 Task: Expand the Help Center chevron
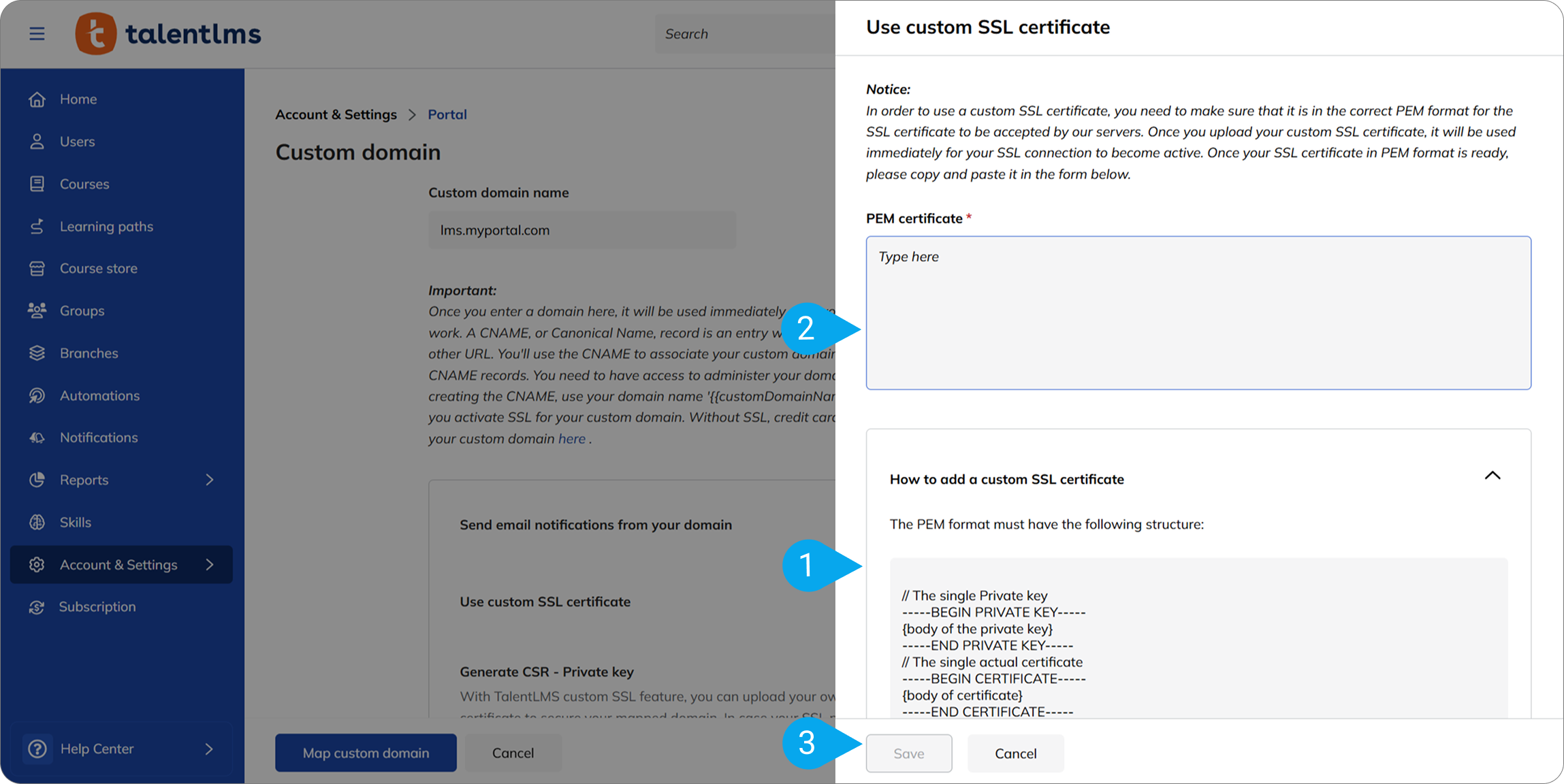(209, 749)
